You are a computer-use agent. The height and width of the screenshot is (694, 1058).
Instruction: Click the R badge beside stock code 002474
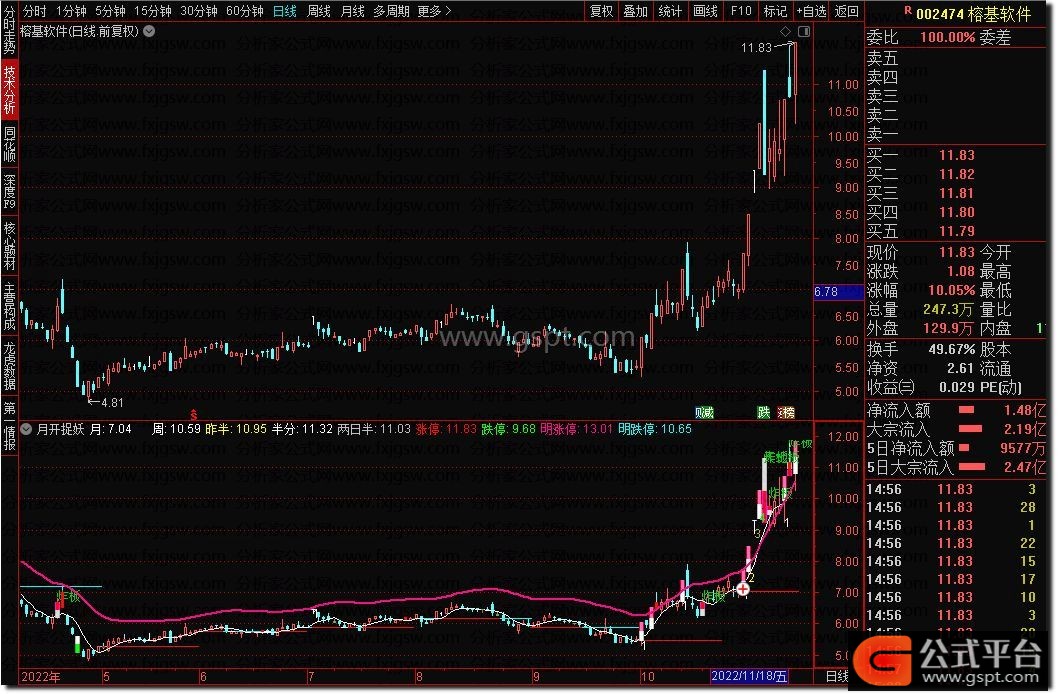point(908,11)
